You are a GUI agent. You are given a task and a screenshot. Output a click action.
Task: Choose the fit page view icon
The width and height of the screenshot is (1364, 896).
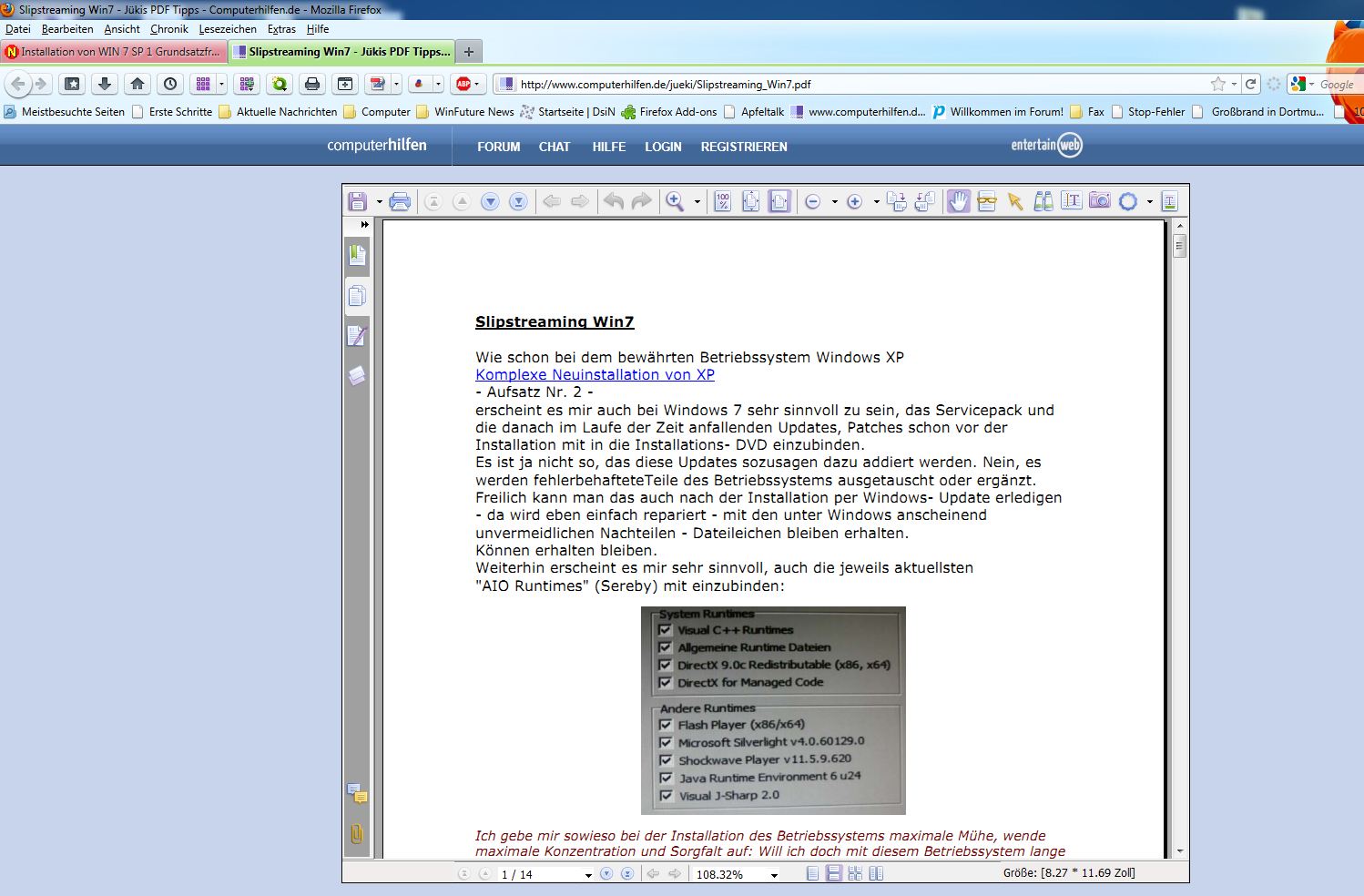pos(750,201)
